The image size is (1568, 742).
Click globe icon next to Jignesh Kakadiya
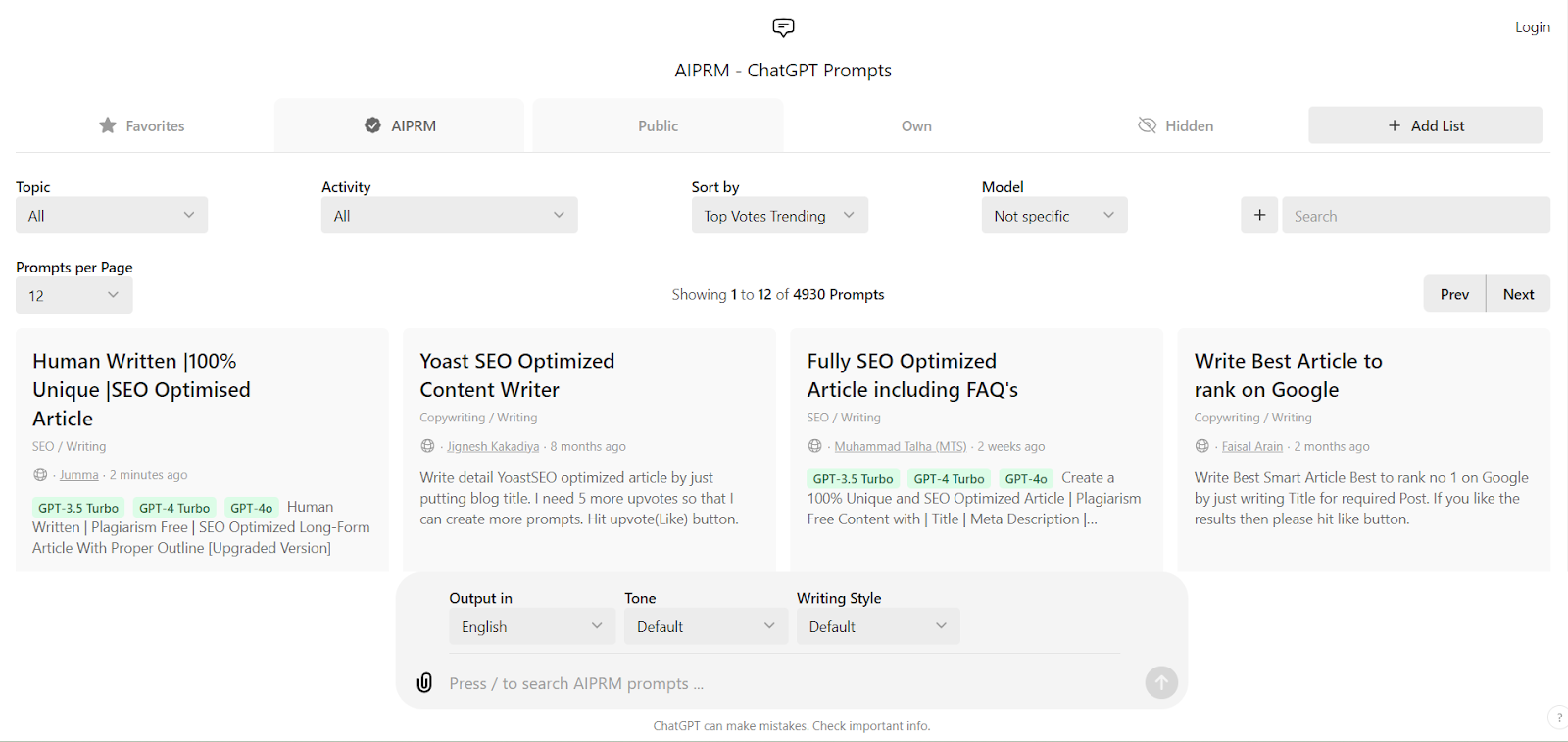[x=427, y=446]
